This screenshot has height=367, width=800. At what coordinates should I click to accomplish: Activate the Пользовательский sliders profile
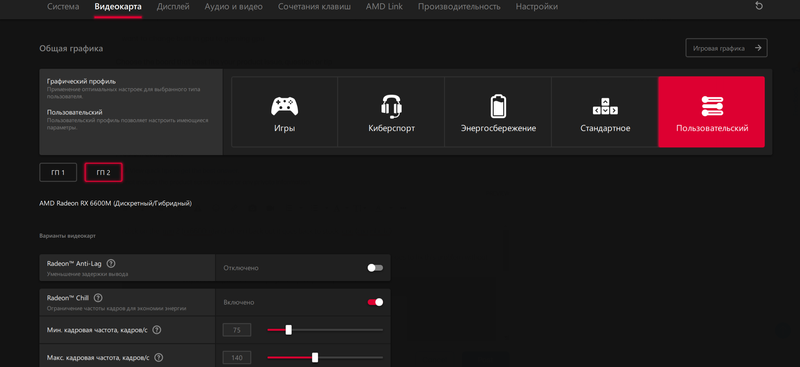(712, 112)
